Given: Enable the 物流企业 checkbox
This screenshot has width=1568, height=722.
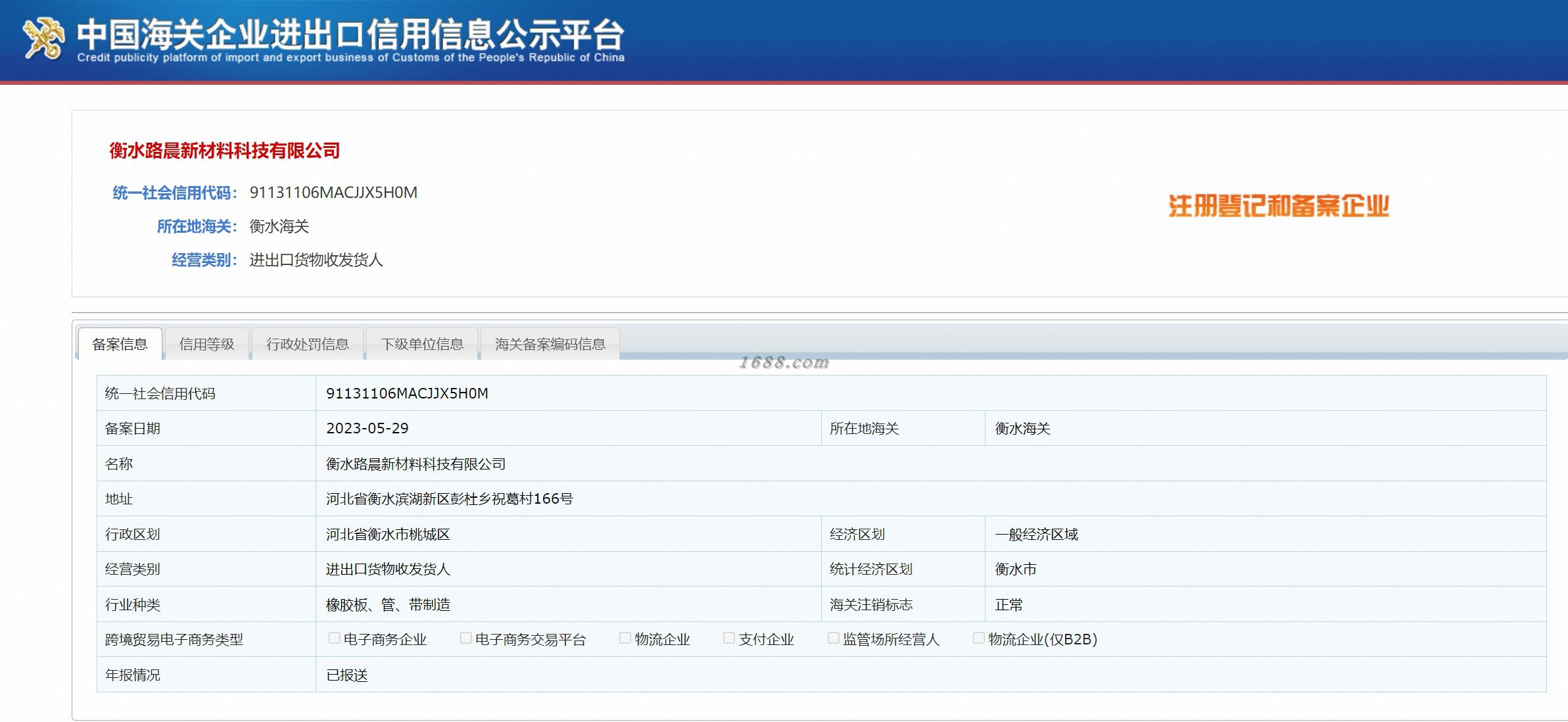Looking at the screenshot, I should tap(625, 638).
